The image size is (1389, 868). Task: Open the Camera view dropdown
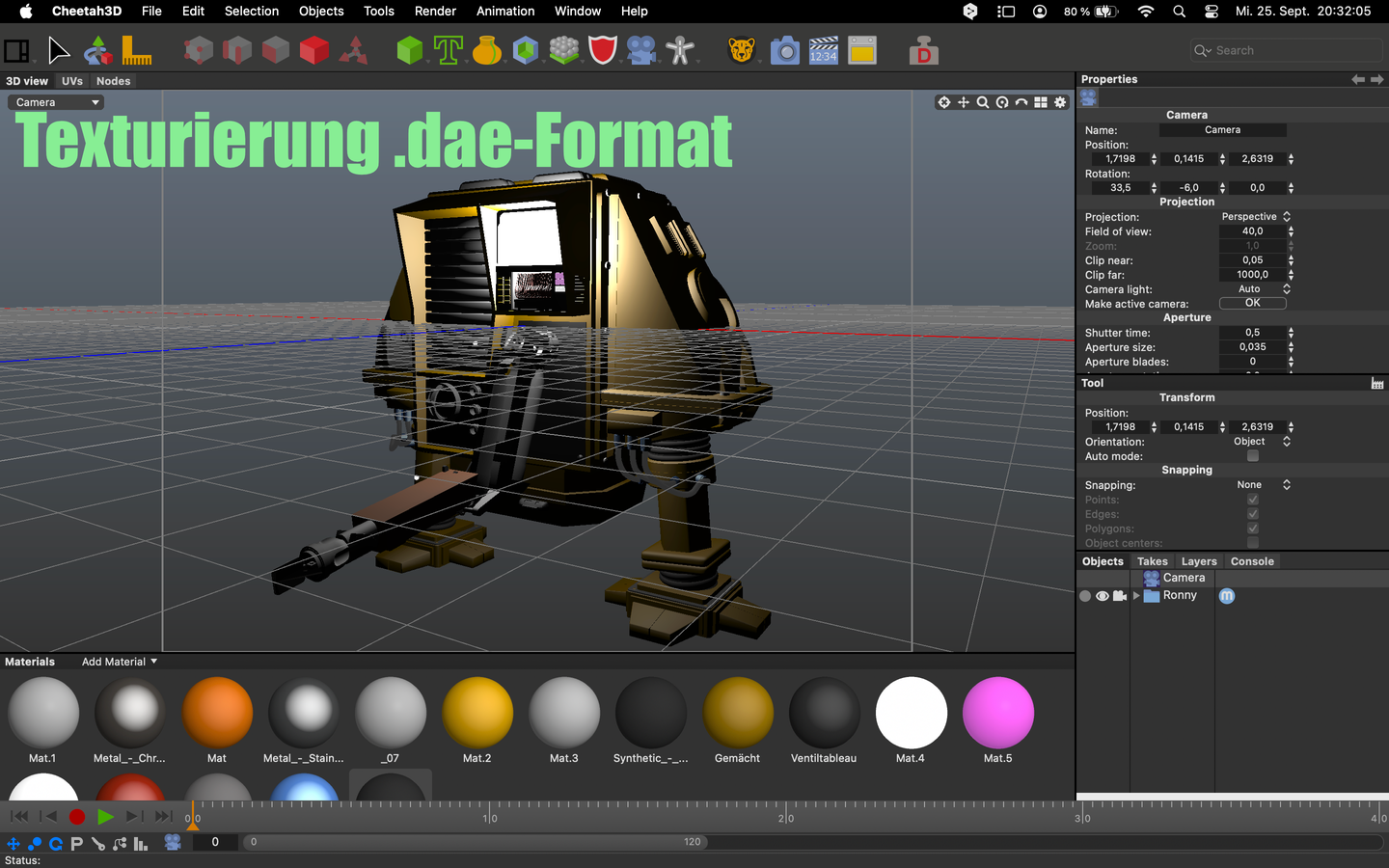(x=56, y=102)
